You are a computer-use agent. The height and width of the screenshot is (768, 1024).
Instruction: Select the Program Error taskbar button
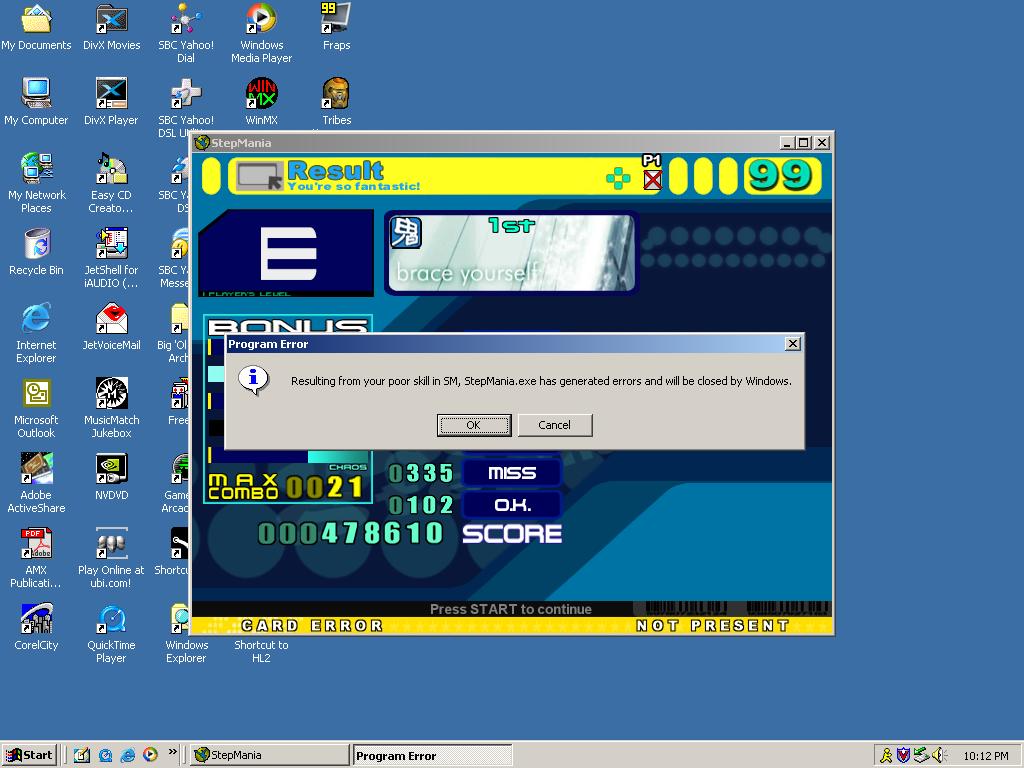point(432,756)
